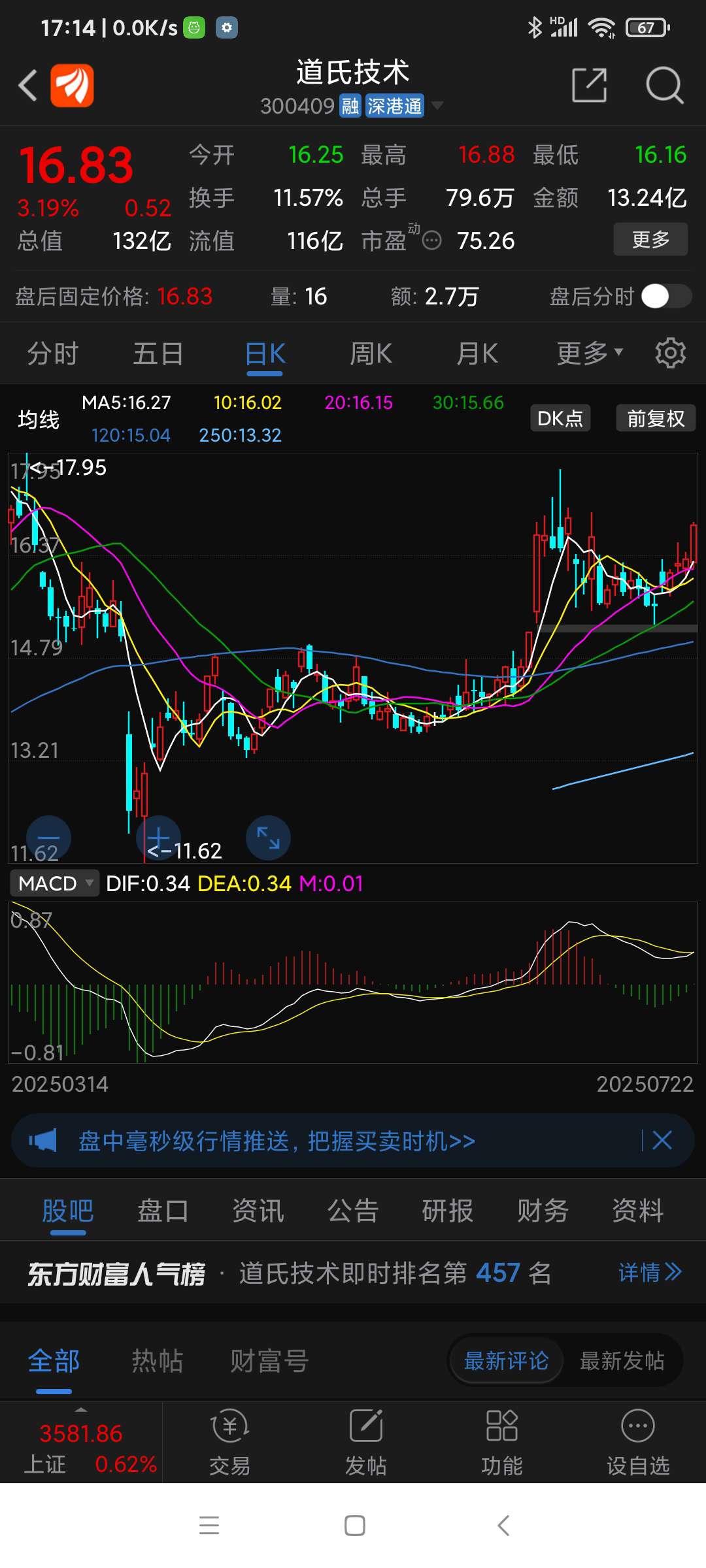Open chart settings gear icon
This screenshot has width=706, height=1568.
pyautogui.click(x=671, y=353)
